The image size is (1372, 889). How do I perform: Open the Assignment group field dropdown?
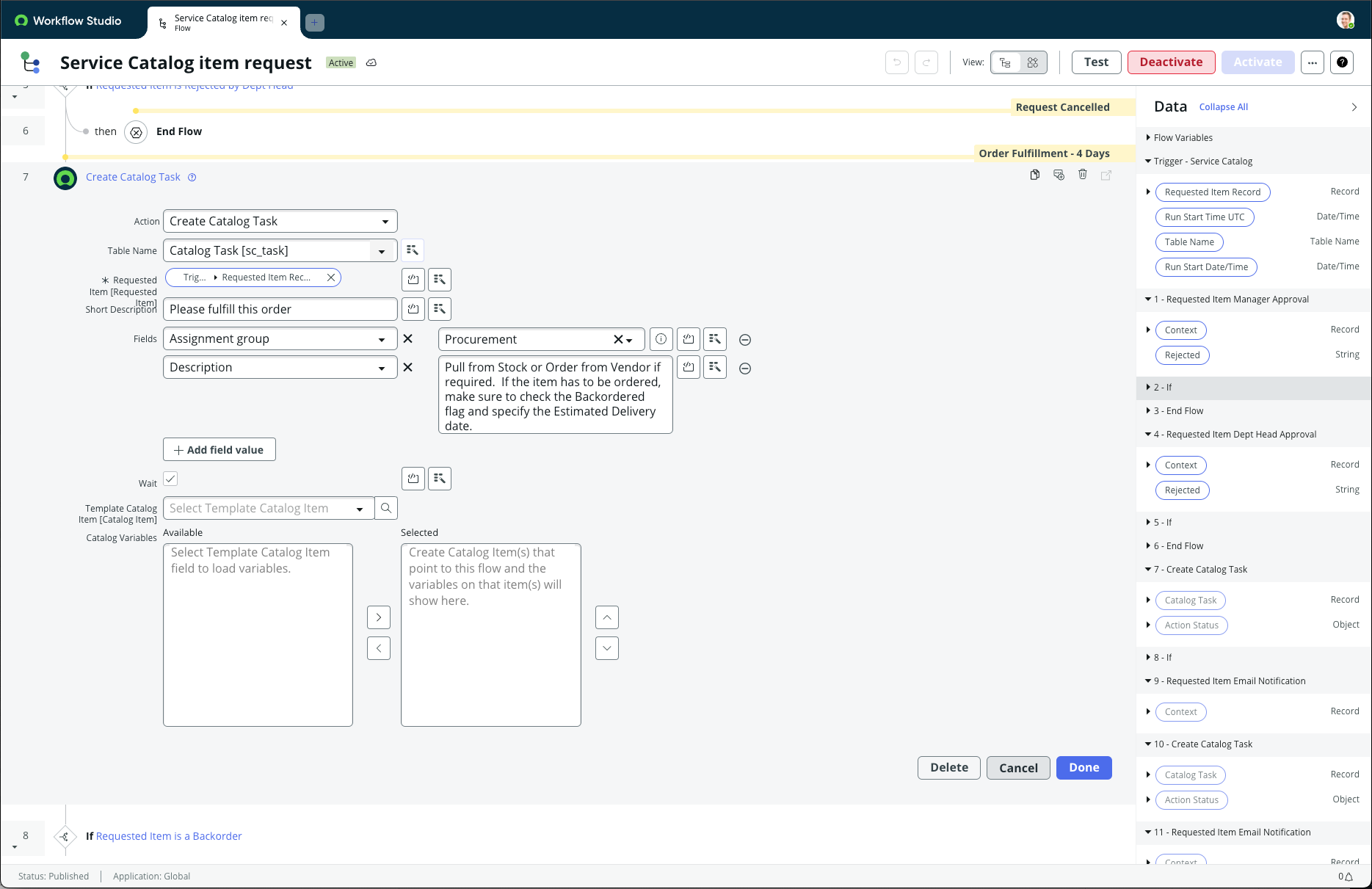pyautogui.click(x=280, y=338)
